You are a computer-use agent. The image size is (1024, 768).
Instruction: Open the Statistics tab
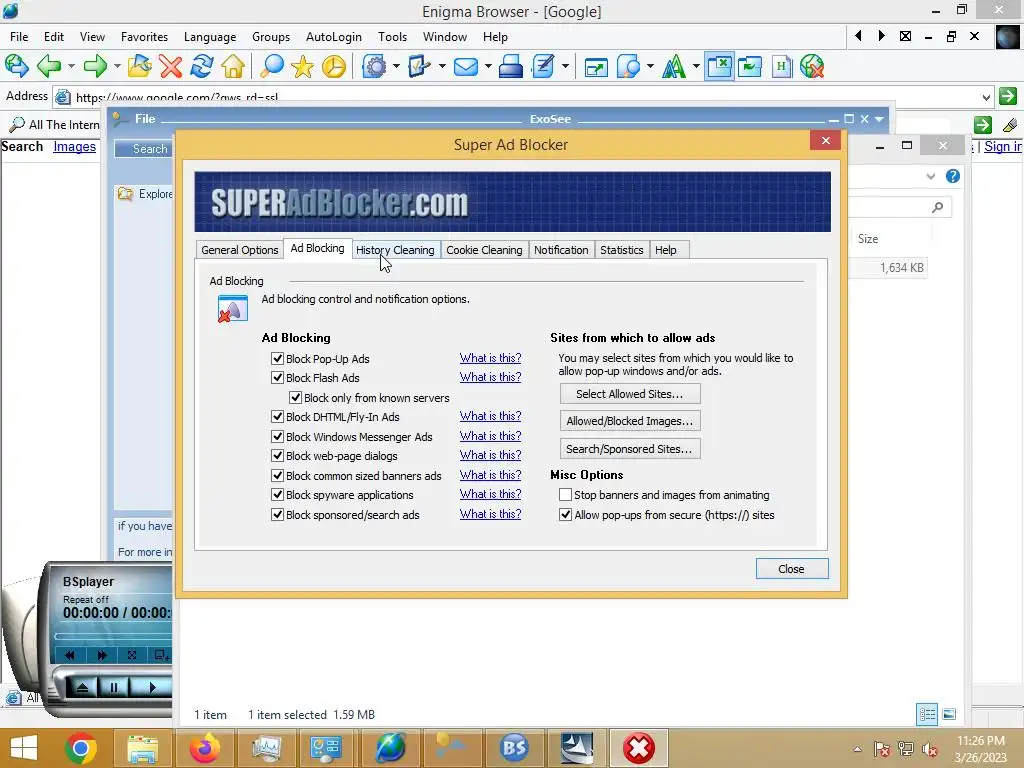[x=622, y=249]
